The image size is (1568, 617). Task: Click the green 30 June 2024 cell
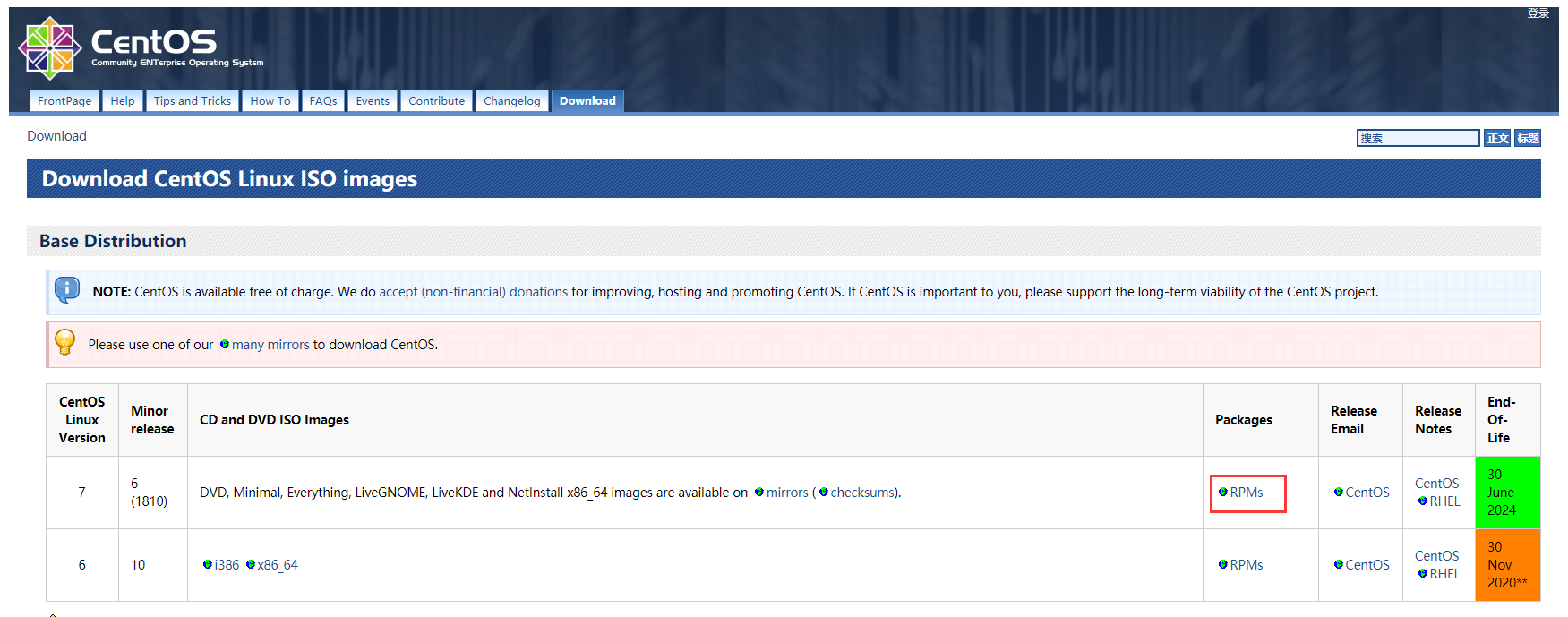coord(1508,493)
